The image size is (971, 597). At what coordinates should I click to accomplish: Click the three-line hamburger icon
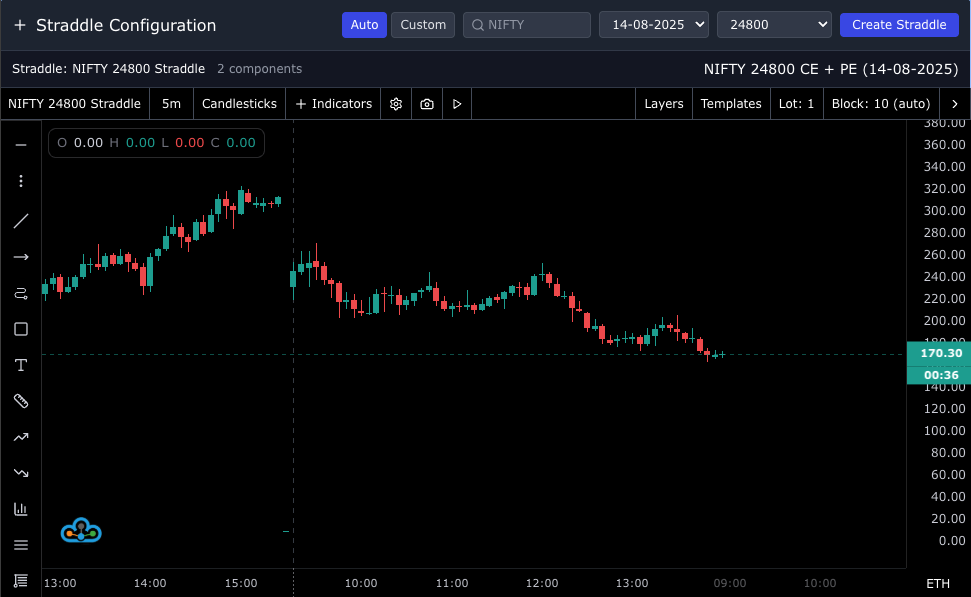tap(21, 545)
